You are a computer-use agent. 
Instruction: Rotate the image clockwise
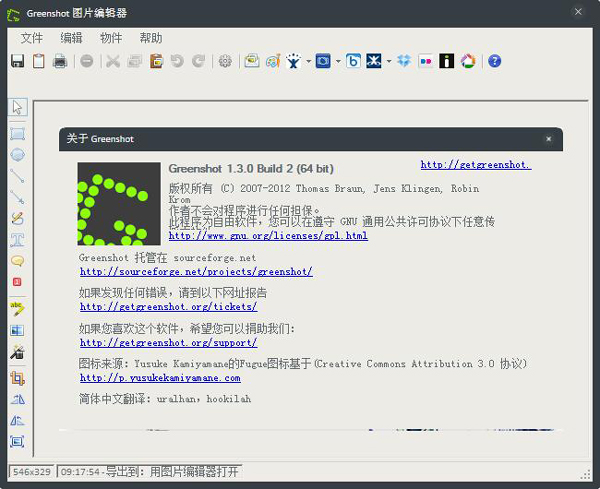point(18,399)
